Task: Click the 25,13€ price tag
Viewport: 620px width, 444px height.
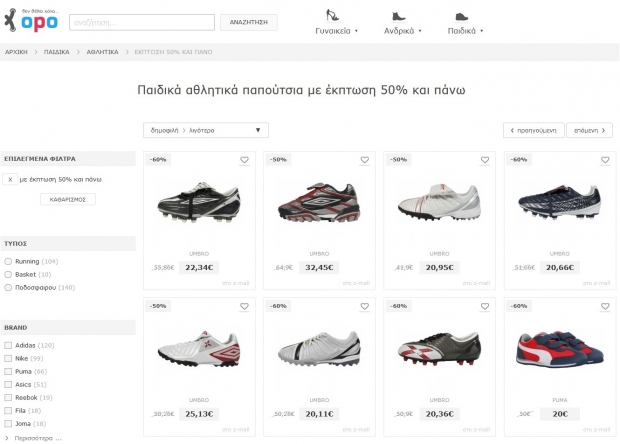Action: [x=199, y=414]
